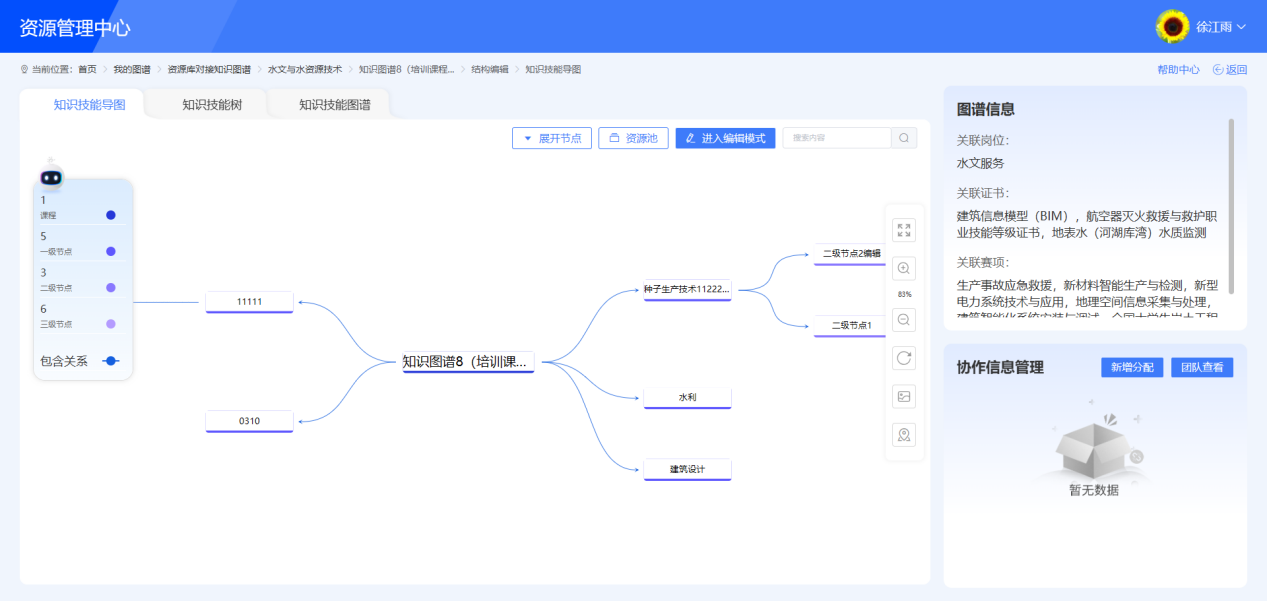The width and height of the screenshot is (1267, 601).
Task: Click the fullscreen expand icon on the canvas toolbar
Action: click(904, 230)
